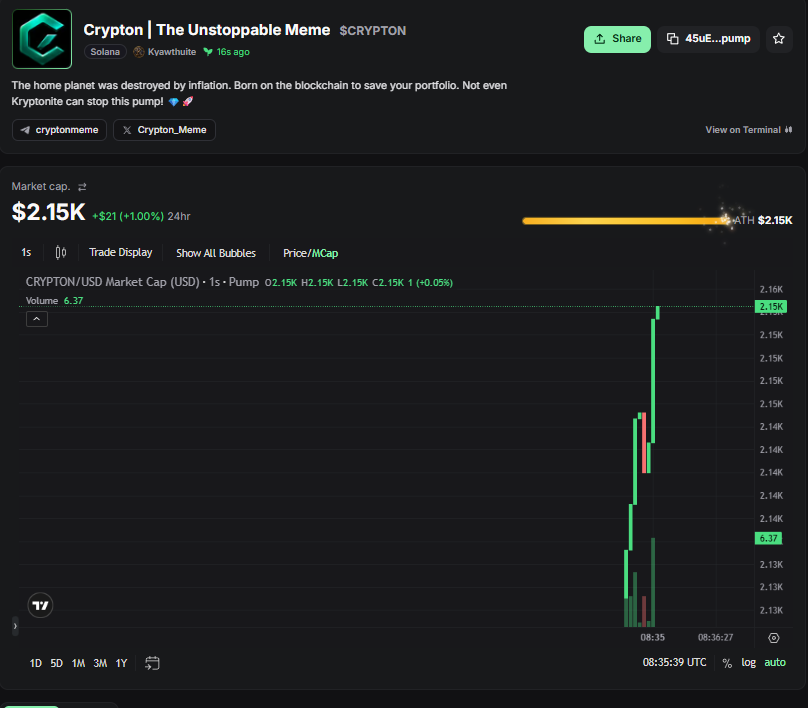Screen dimensions: 808x708
Task: Collapse the chart legend with the caret button
Action: pos(37,319)
